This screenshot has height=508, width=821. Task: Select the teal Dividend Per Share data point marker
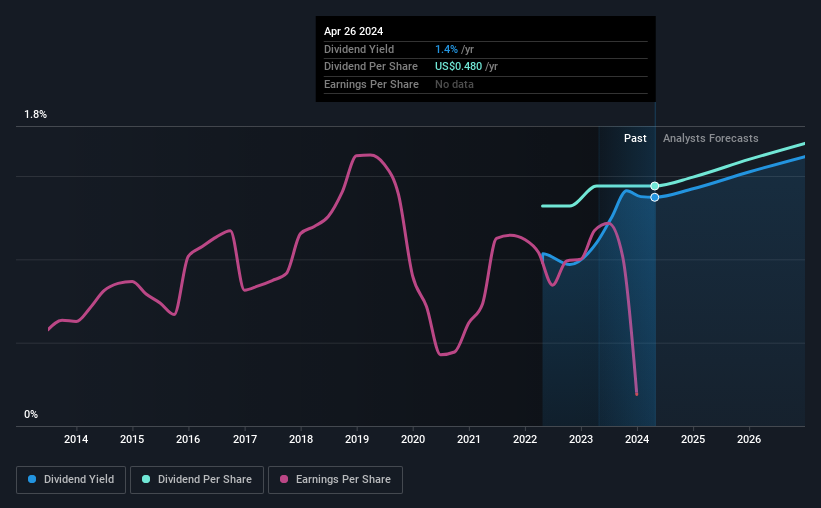[654, 186]
